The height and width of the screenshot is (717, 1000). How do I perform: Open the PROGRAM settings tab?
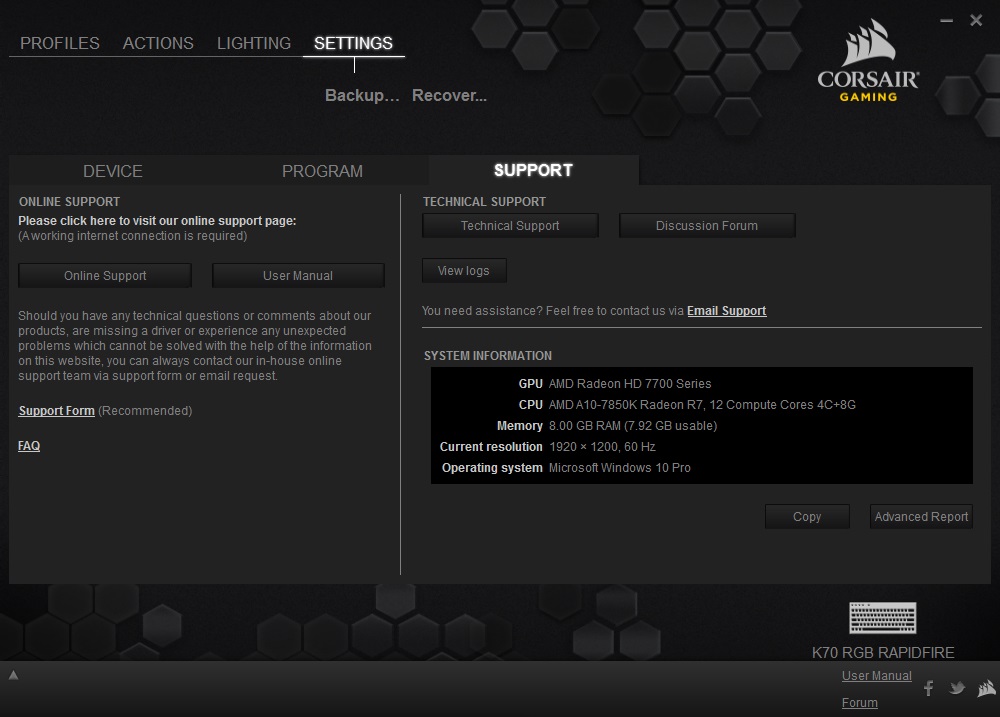coord(322,171)
